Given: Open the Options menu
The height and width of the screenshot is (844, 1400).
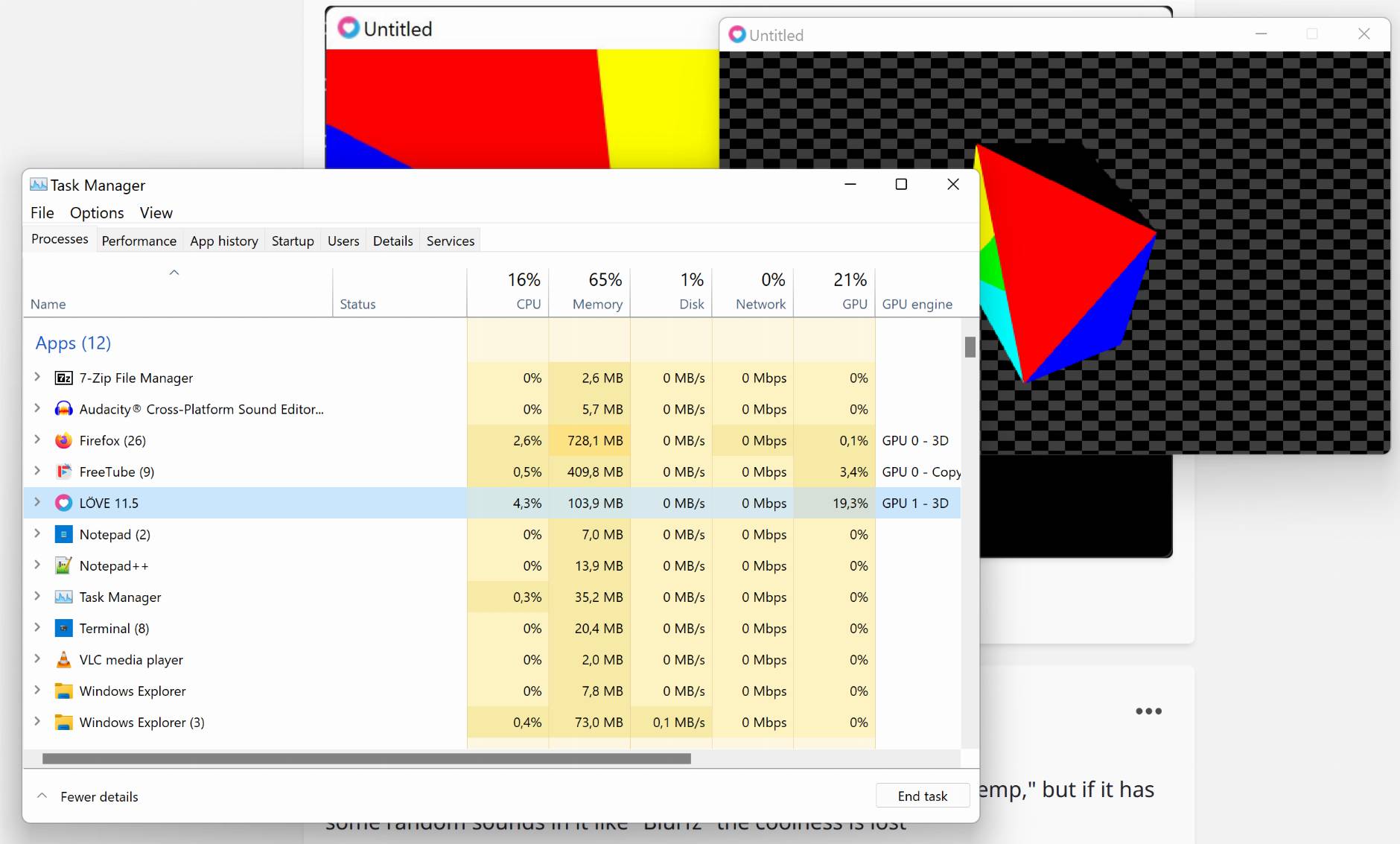Looking at the screenshot, I should coord(97,213).
